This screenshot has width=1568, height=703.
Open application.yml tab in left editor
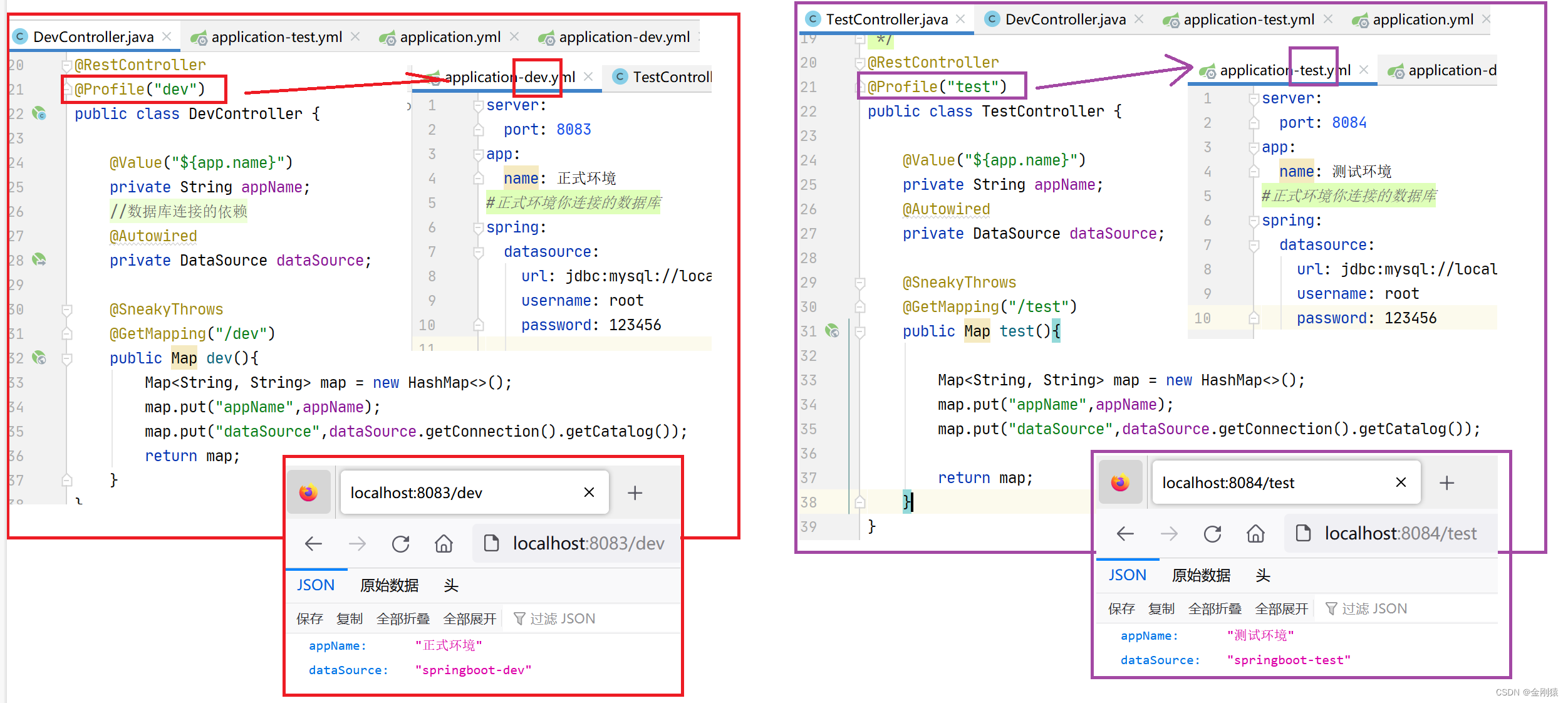coord(450,37)
